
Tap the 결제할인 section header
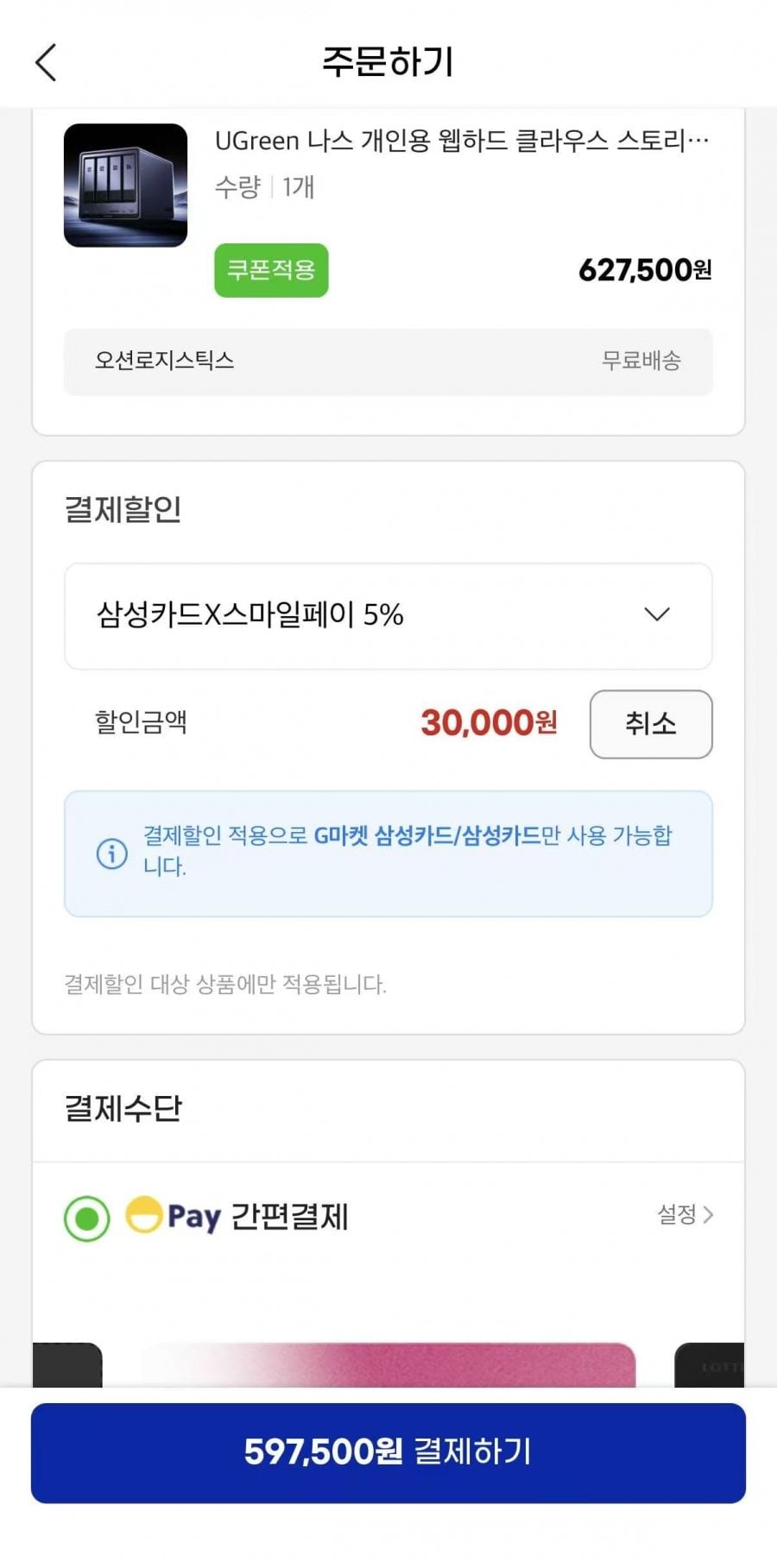pyautogui.click(x=123, y=509)
